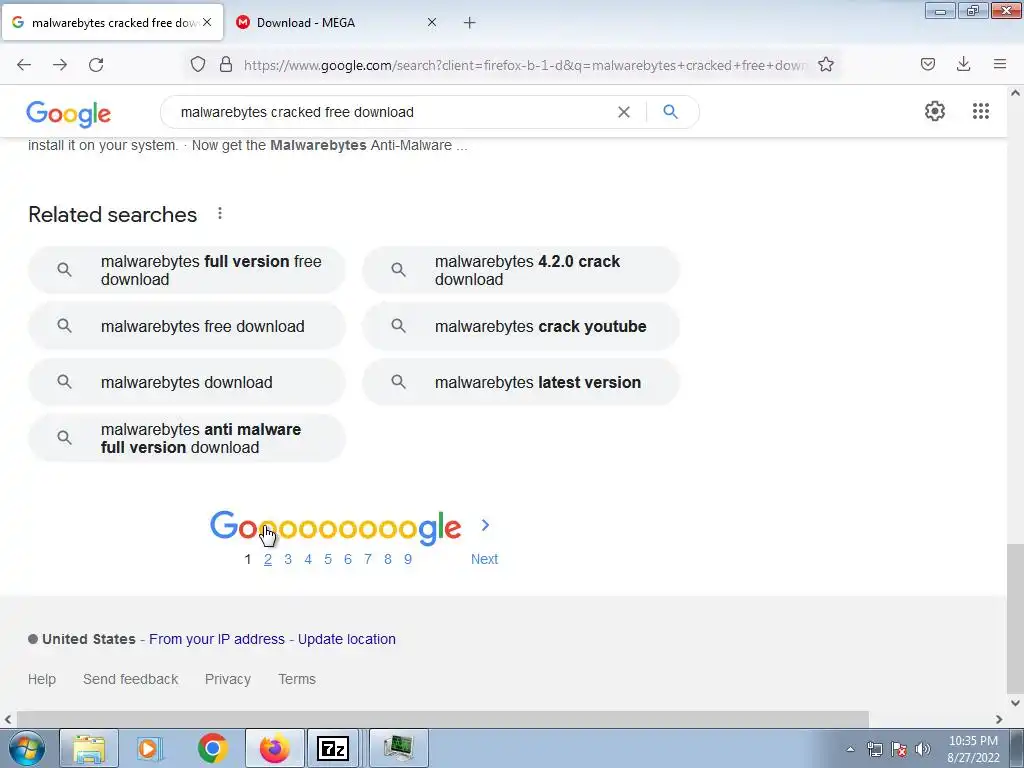Open File Explorer from taskbar
The image size is (1024, 768).
89,748
